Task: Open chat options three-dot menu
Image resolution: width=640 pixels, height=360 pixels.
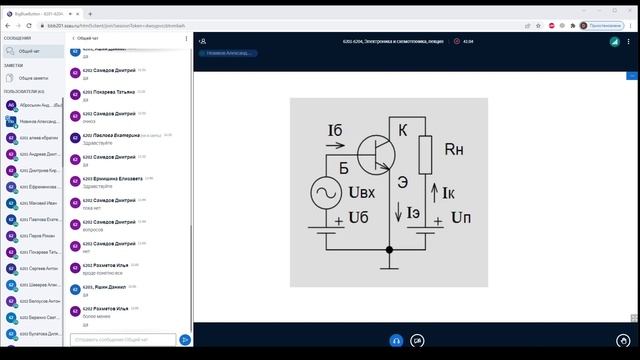Action: [x=187, y=38]
